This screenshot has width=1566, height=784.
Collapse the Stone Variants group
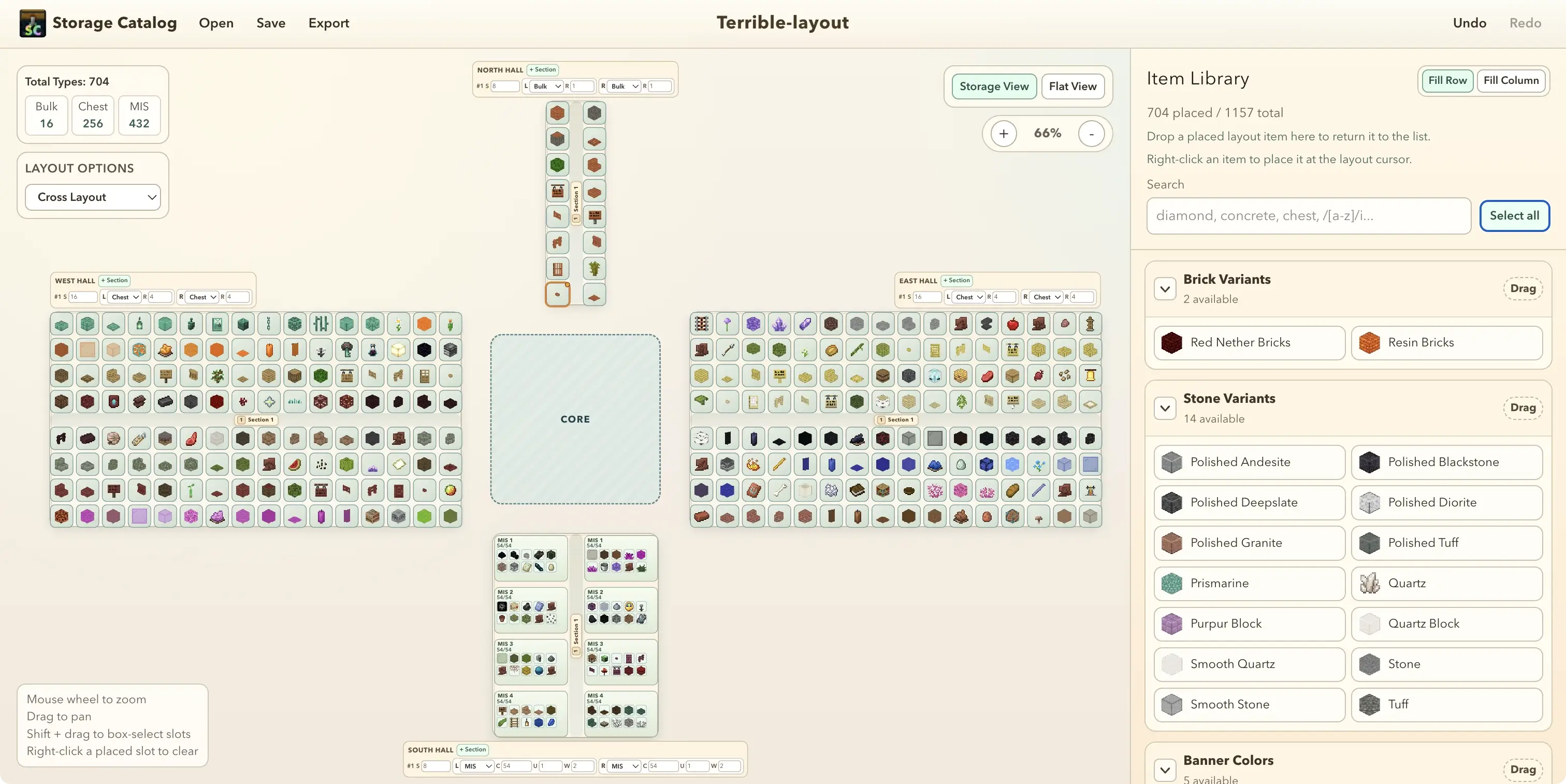(x=1164, y=408)
